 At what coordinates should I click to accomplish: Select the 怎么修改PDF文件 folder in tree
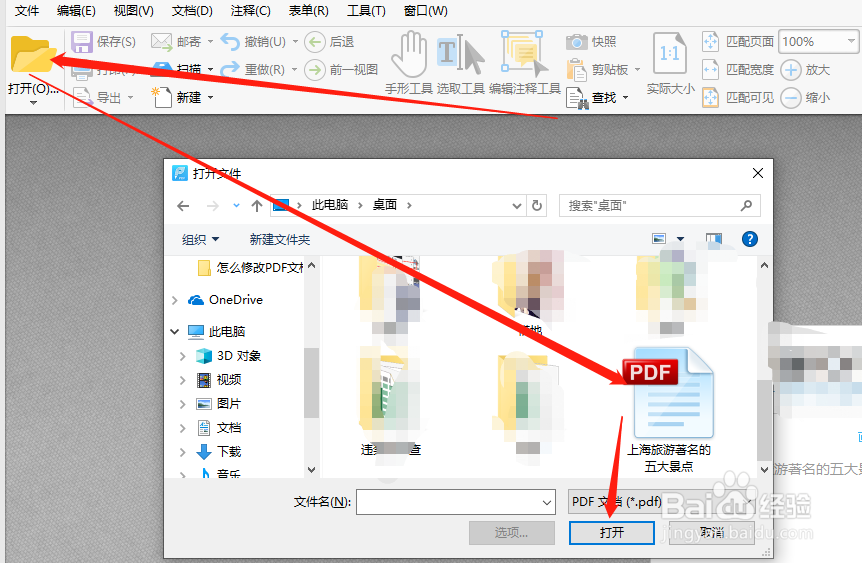pos(250,268)
